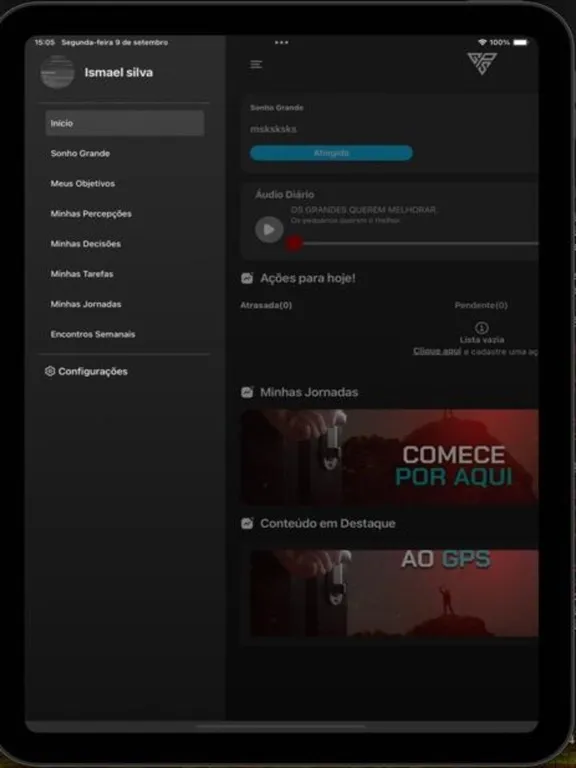
Task: Switch to Pendente(0) tab
Action: pyautogui.click(x=481, y=305)
